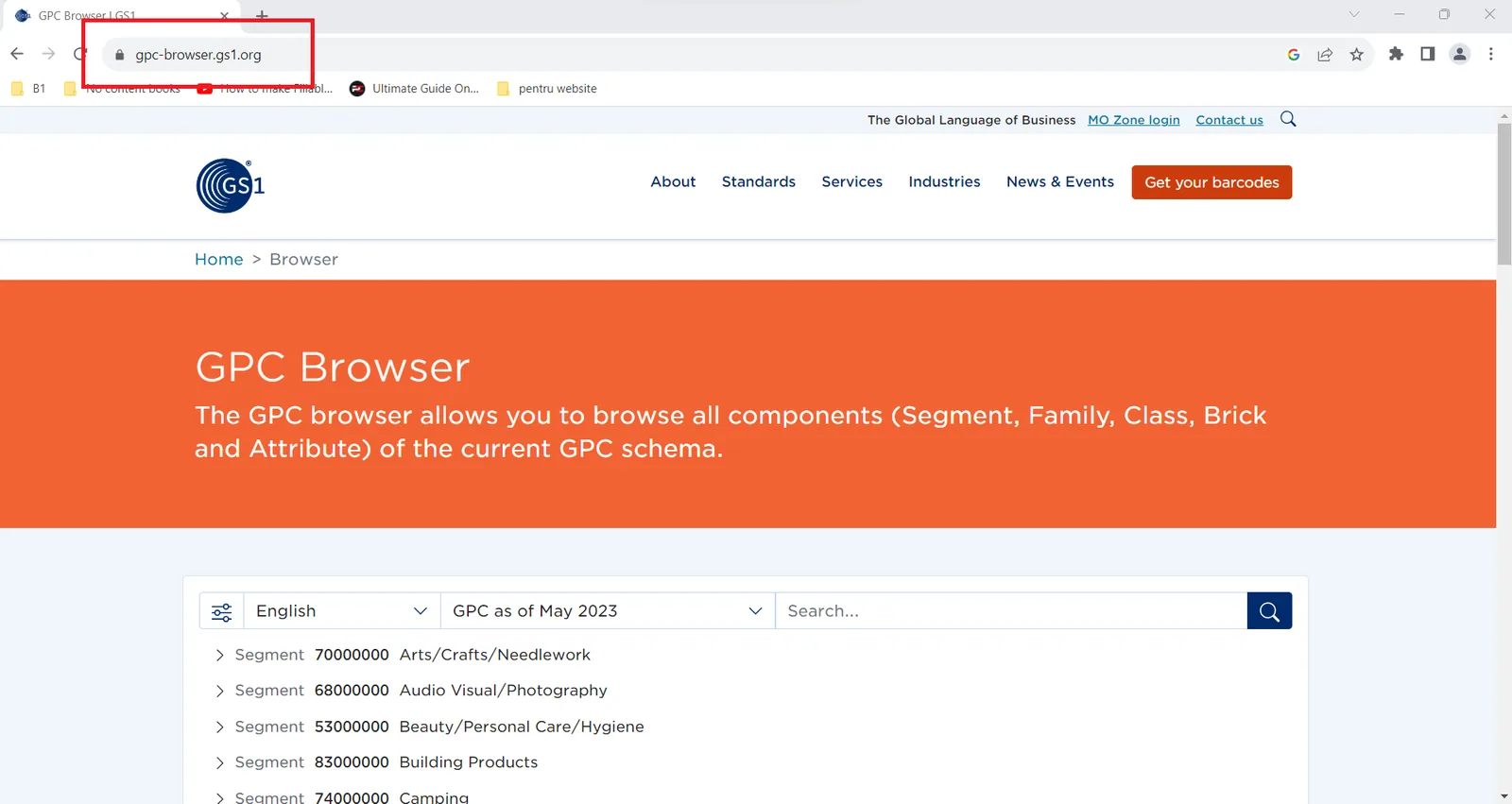Viewport: 1512px width, 804px height.
Task: Expand the Audio Visual/Photography segment
Action: pos(219,691)
